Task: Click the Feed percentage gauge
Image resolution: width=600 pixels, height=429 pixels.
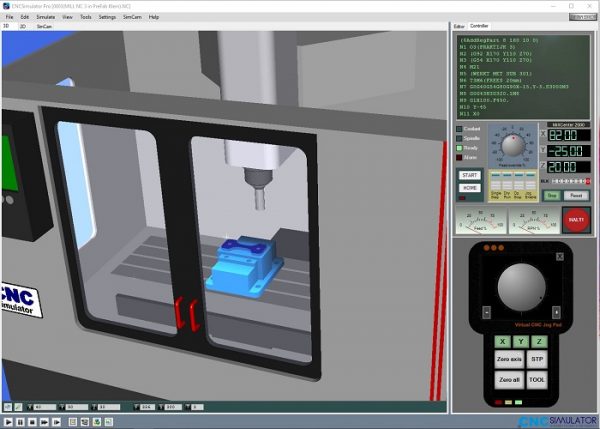Action: [x=481, y=221]
